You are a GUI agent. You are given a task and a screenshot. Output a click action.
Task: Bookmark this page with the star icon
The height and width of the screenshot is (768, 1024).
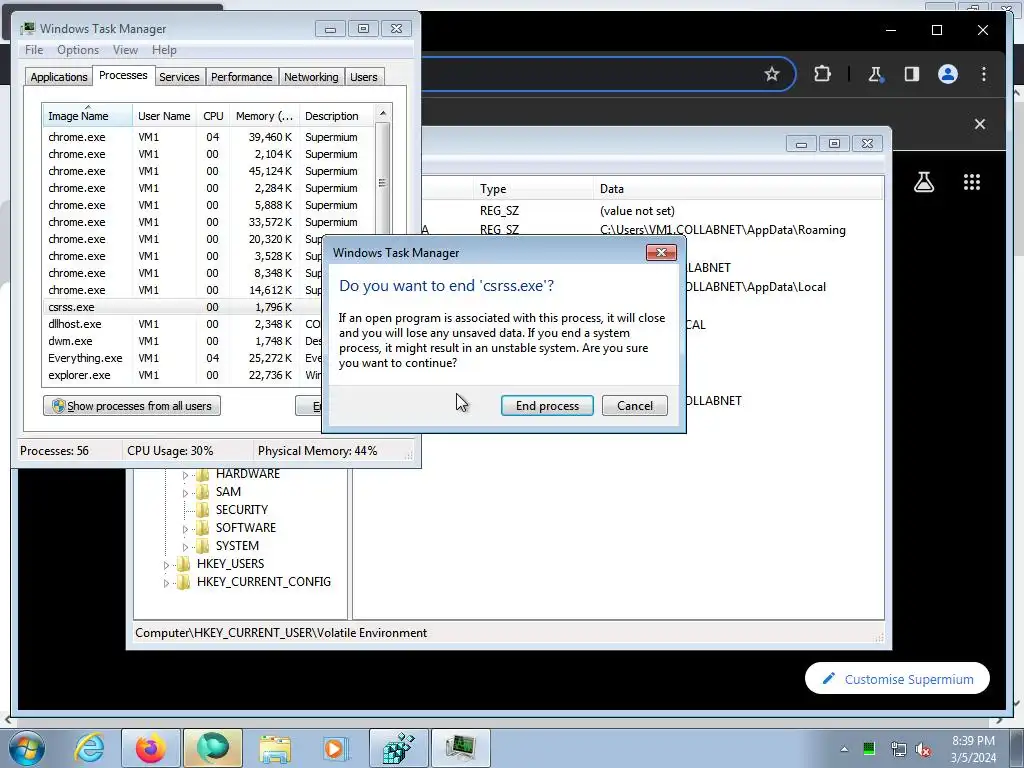pyautogui.click(x=772, y=74)
